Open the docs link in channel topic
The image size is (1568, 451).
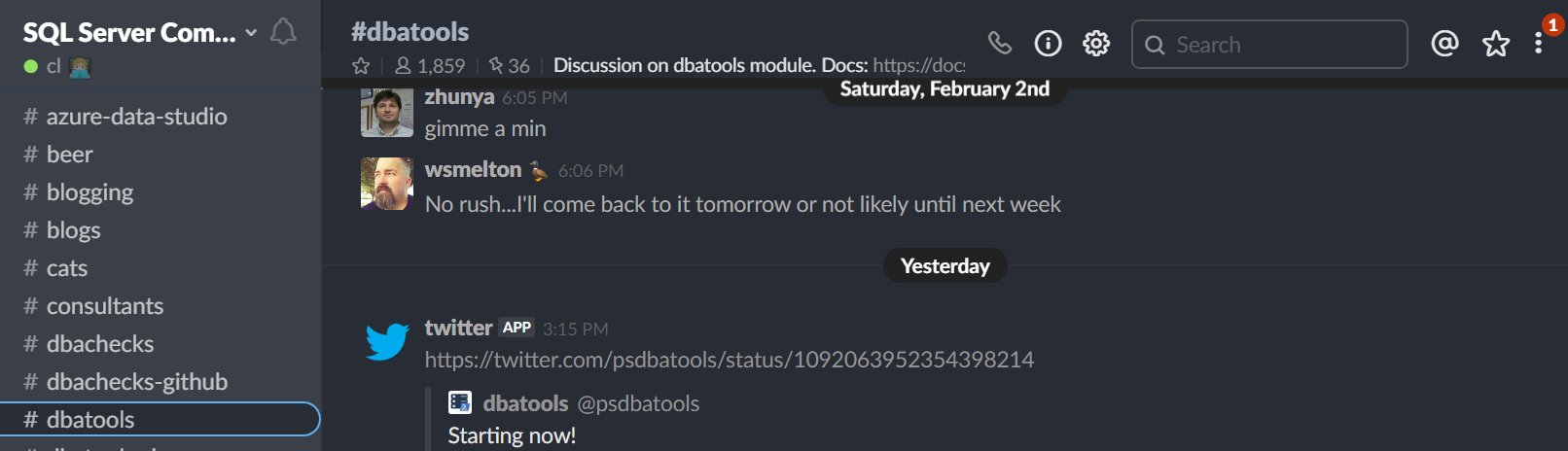click(919, 65)
